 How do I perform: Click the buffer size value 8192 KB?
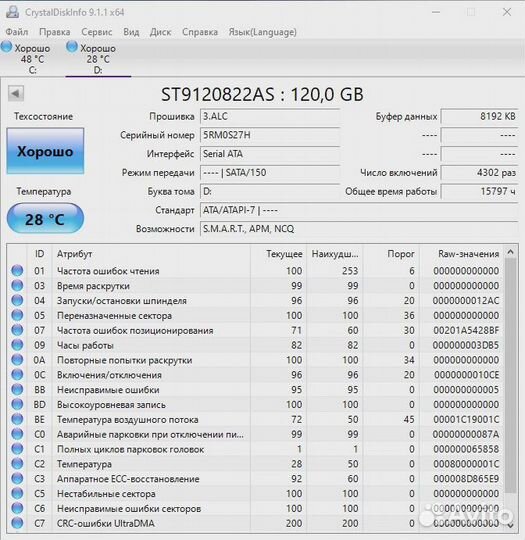479,116
